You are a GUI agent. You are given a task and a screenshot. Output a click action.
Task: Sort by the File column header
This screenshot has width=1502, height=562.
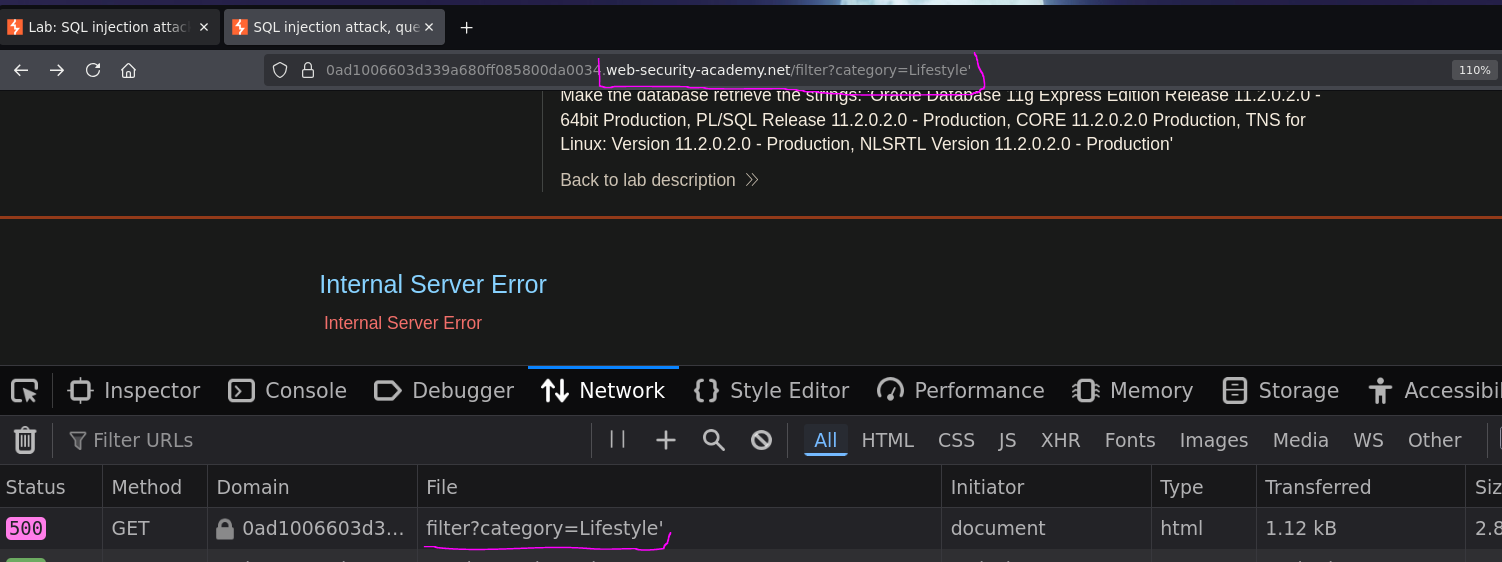click(x=679, y=487)
